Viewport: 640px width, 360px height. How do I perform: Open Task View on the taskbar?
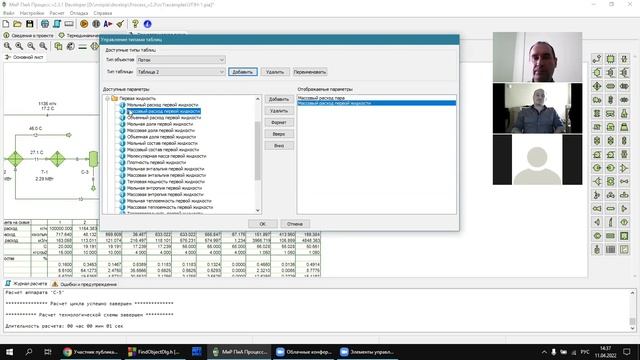point(48,352)
